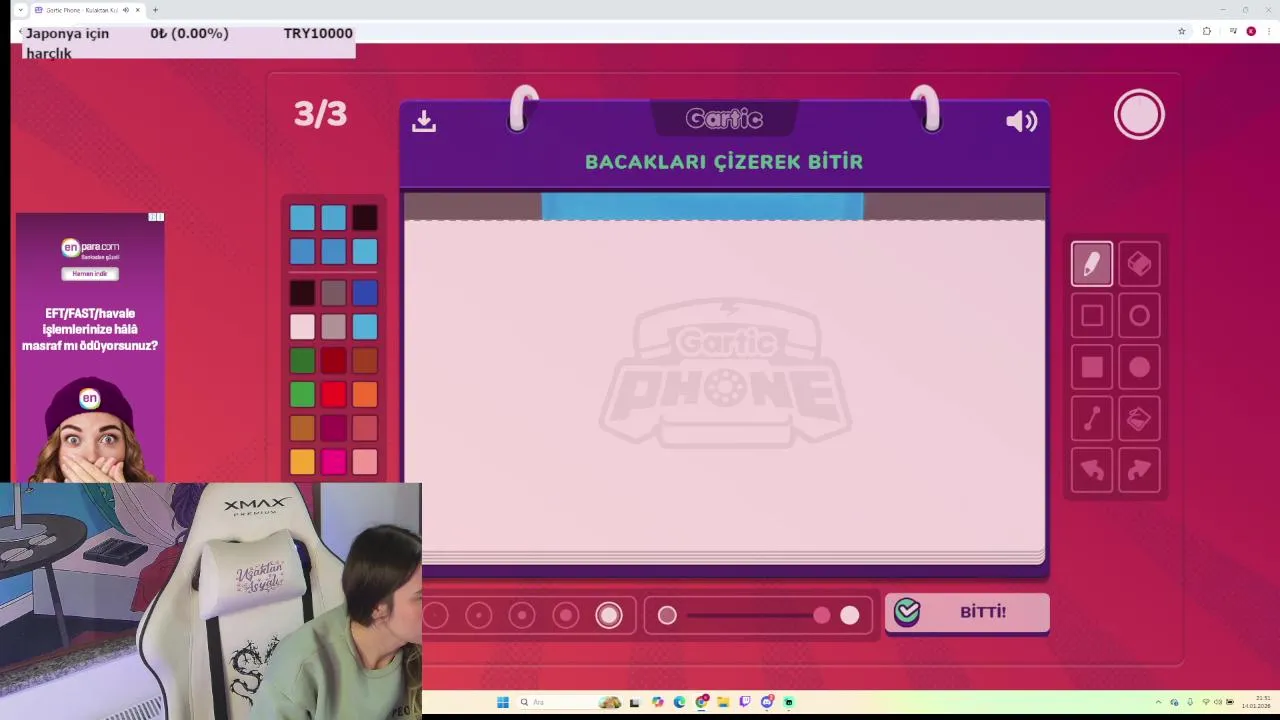Pick the dark blue color swatch

365,293
